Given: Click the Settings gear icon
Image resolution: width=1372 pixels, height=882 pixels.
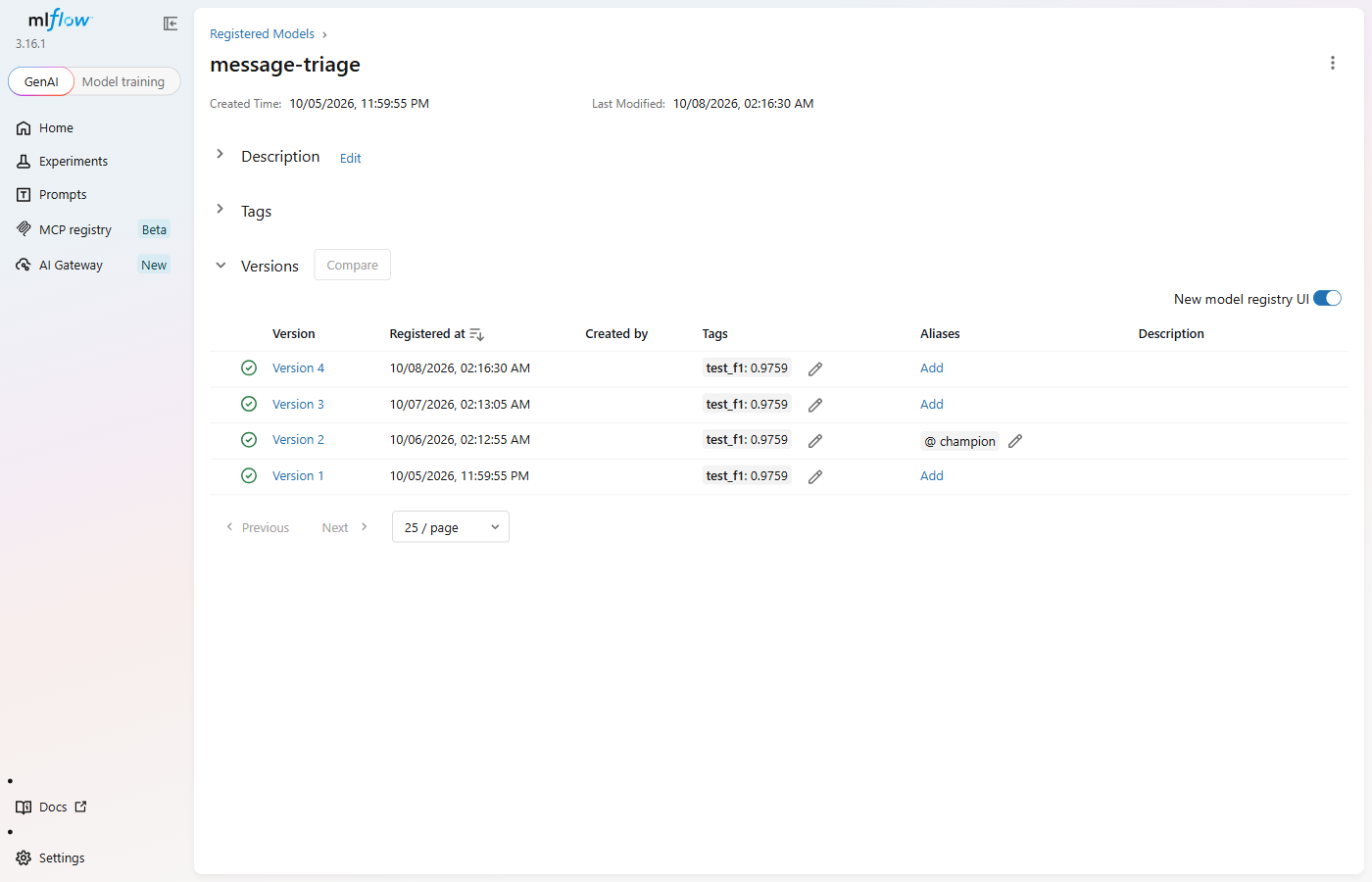Looking at the screenshot, I should (x=24, y=857).
